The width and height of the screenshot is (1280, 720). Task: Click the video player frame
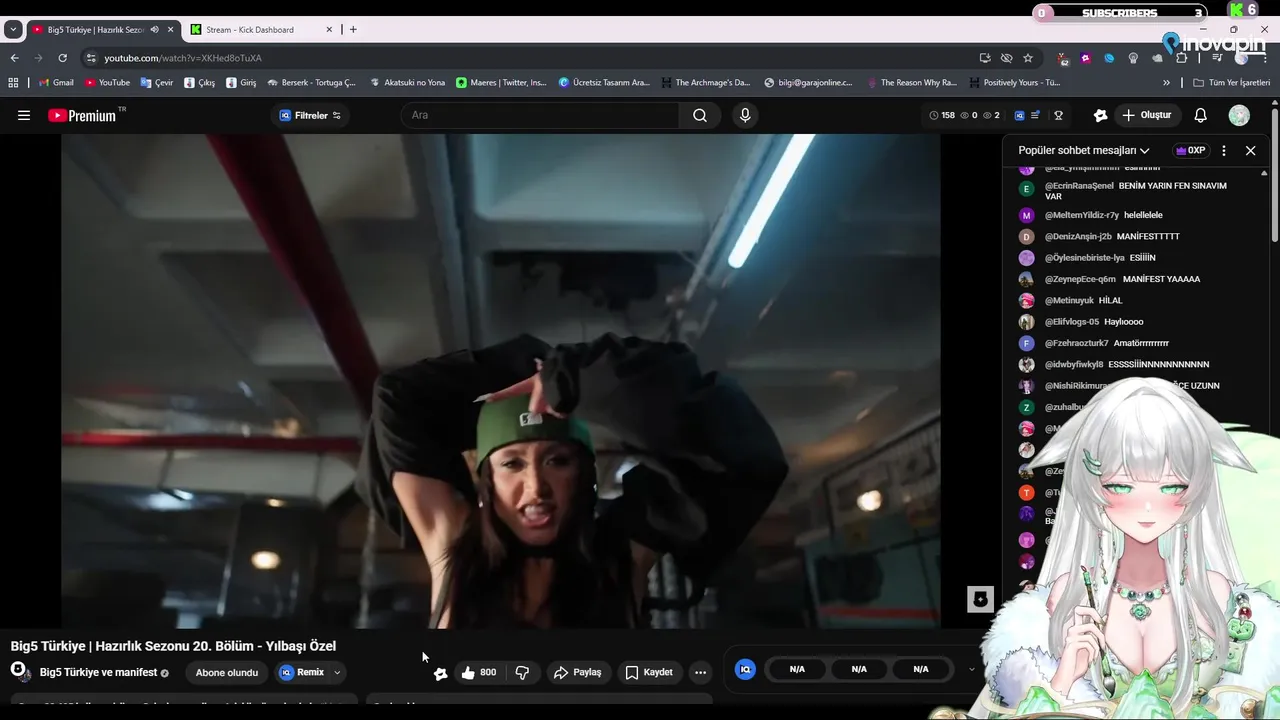pos(500,381)
